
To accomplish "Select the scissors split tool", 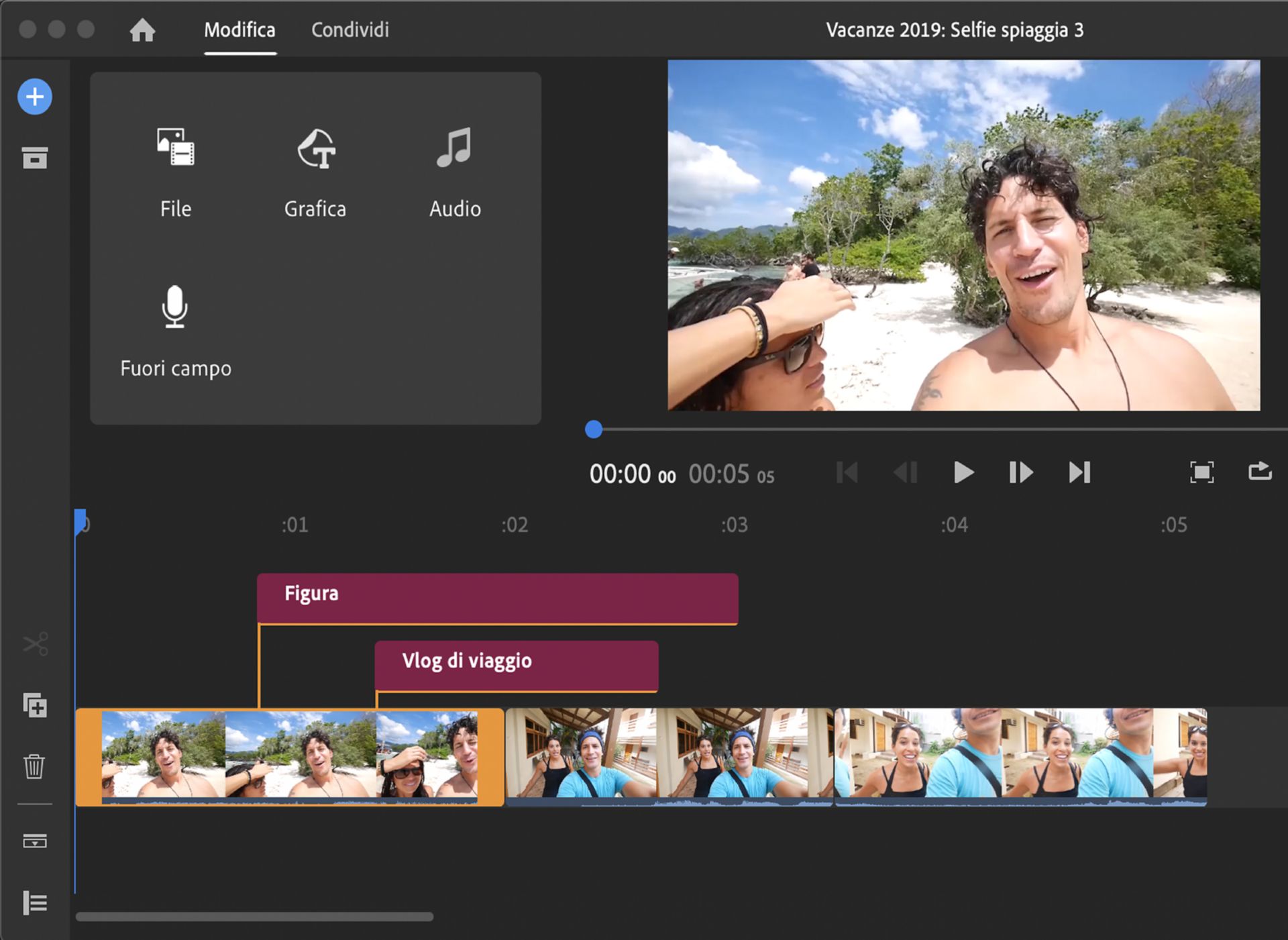I will tap(35, 644).
